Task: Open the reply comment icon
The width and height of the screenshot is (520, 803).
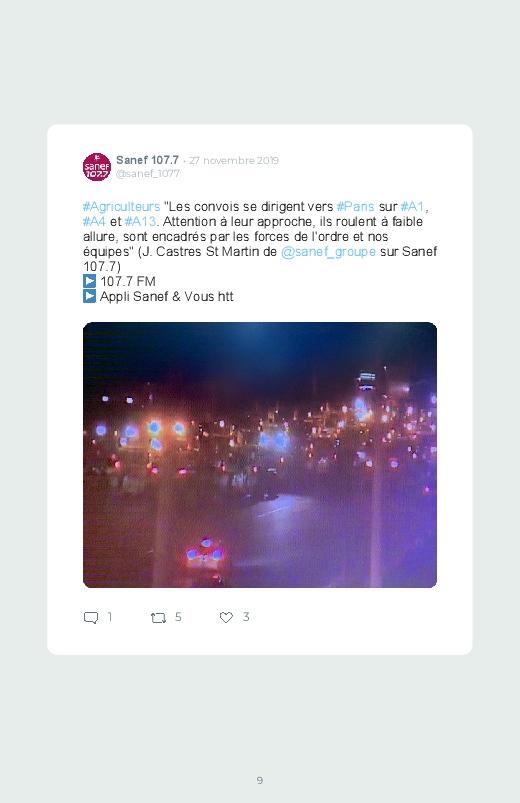Action: (x=91, y=618)
